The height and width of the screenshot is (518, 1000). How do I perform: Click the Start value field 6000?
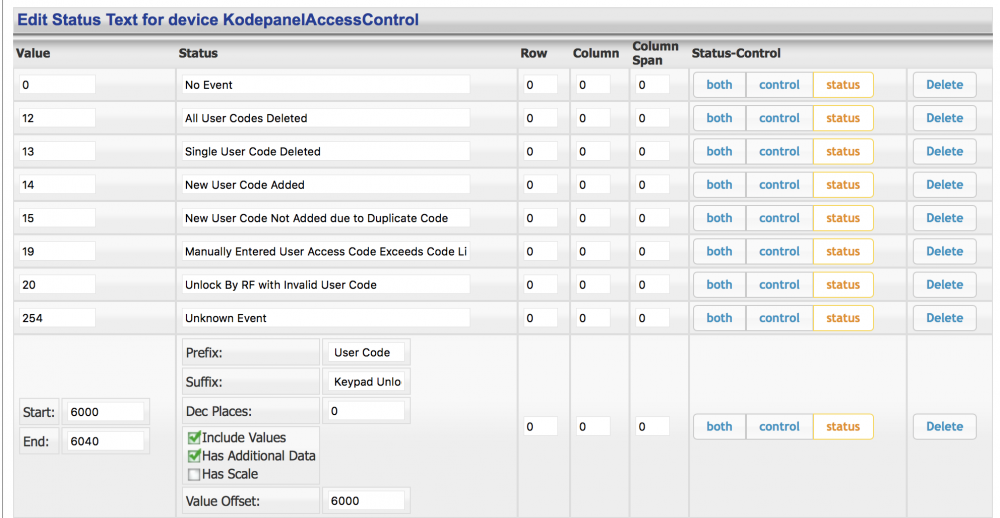pyautogui.click(x=105, y=412)
